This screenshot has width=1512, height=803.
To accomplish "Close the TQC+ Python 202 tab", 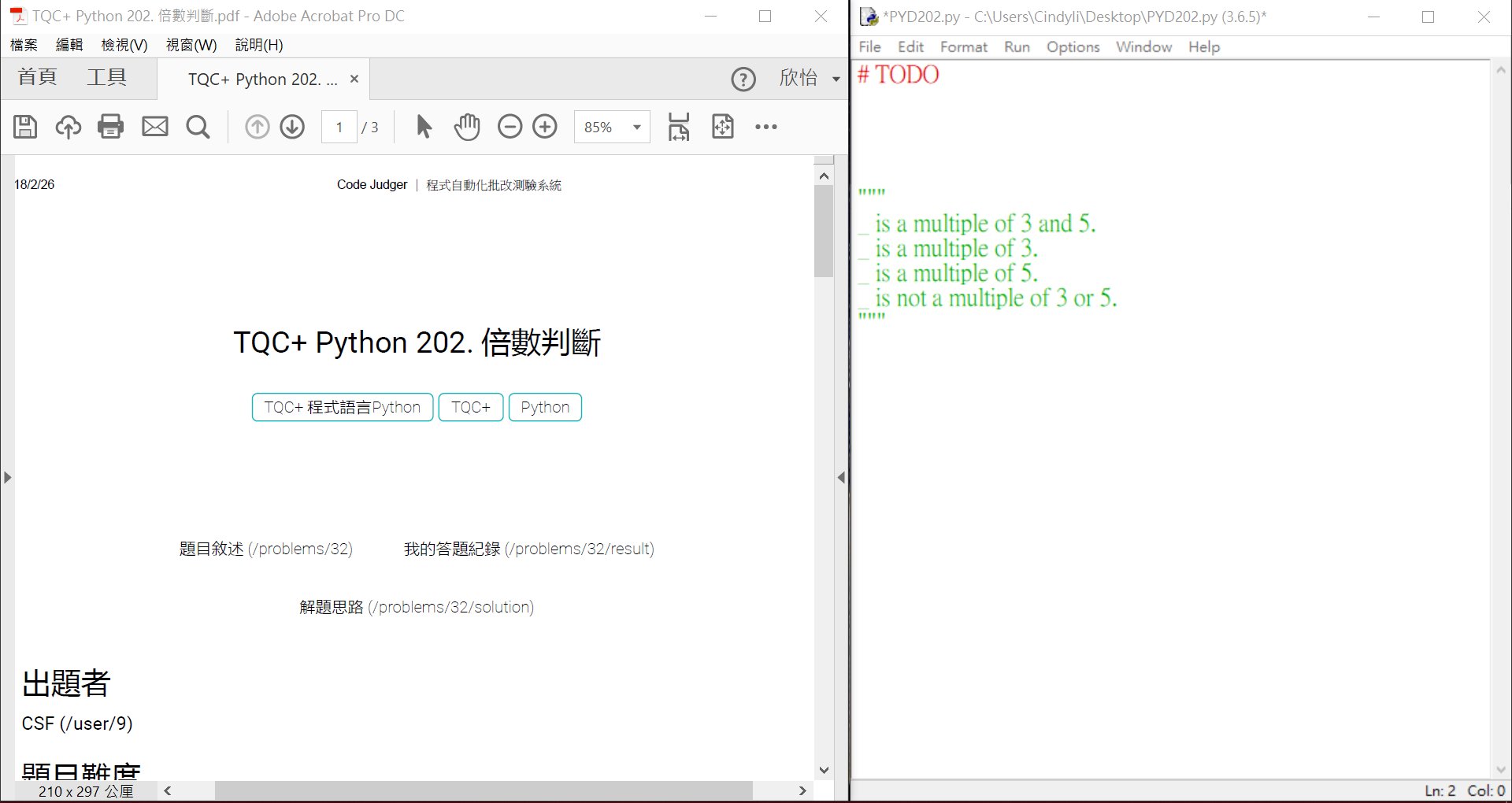I will tap(354, 79).
